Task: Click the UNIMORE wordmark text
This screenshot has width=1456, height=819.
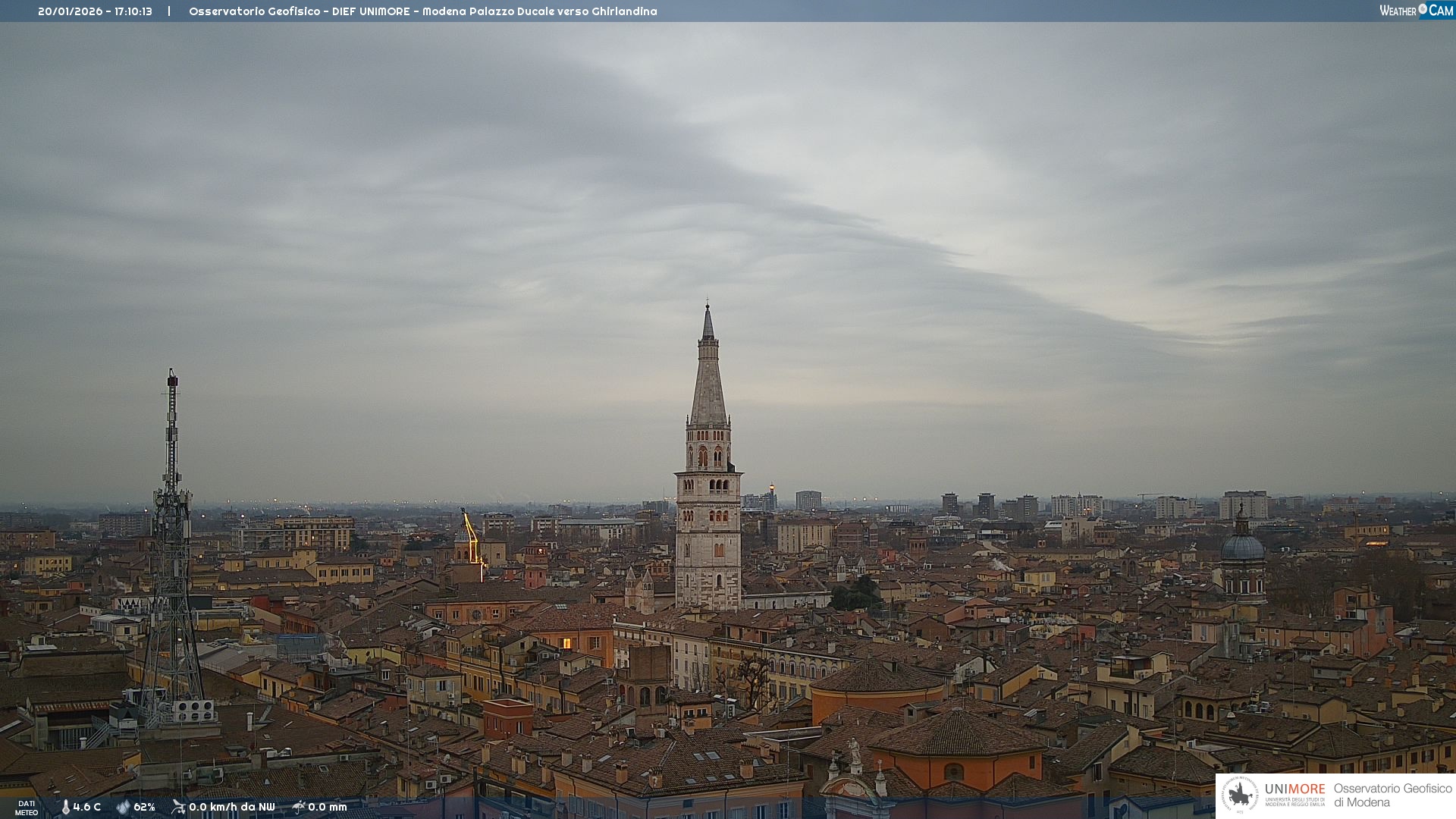Action: click(x=1294, y=789)
